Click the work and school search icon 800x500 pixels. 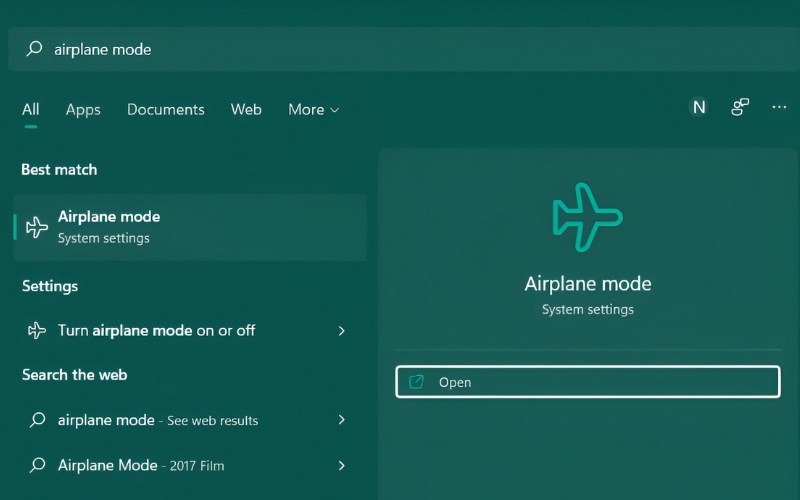pyautogui.click(x=740, y=108)
